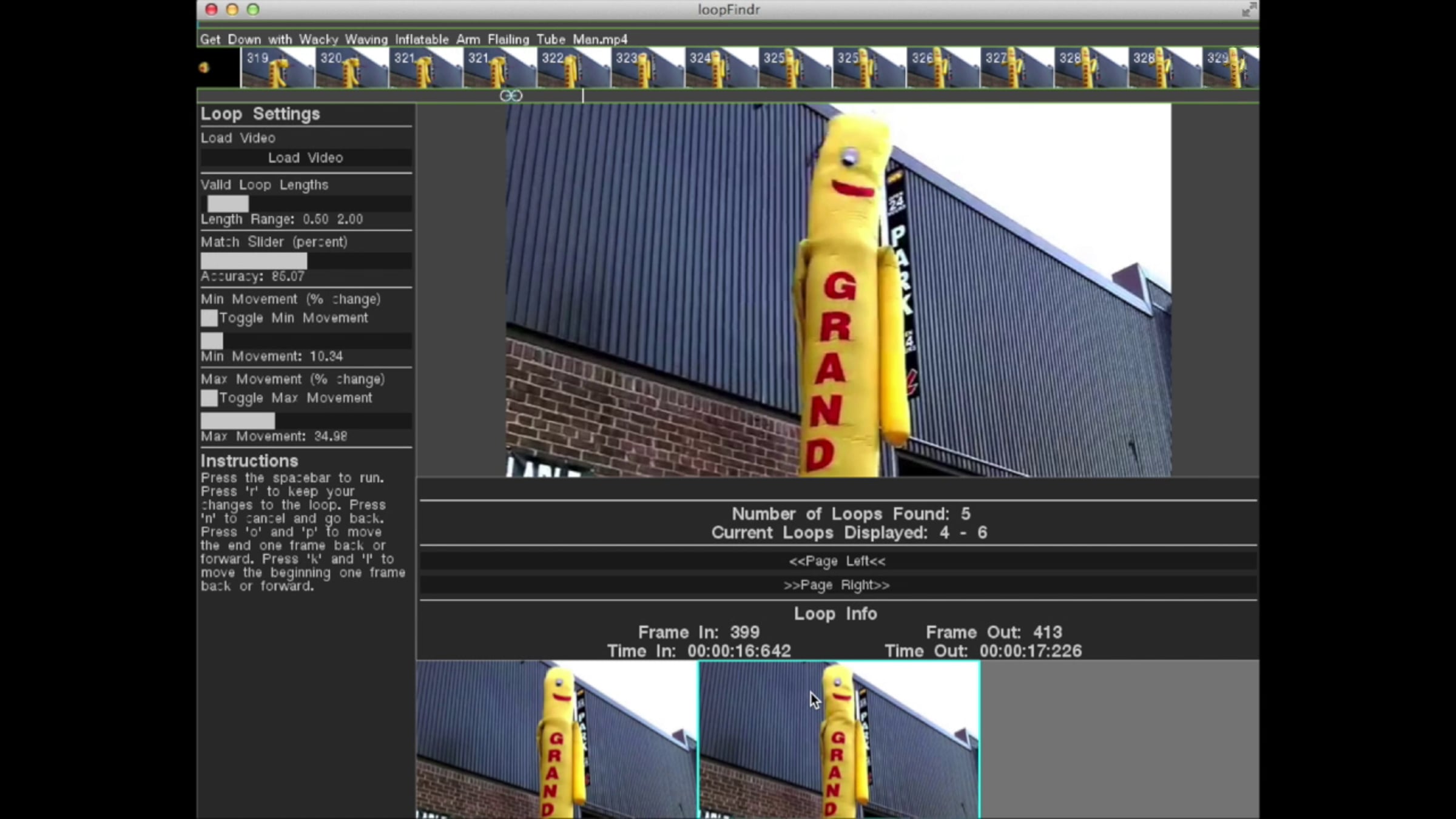
Task: Click the 'Min Movement: 10.34' value
Action: 272,357
